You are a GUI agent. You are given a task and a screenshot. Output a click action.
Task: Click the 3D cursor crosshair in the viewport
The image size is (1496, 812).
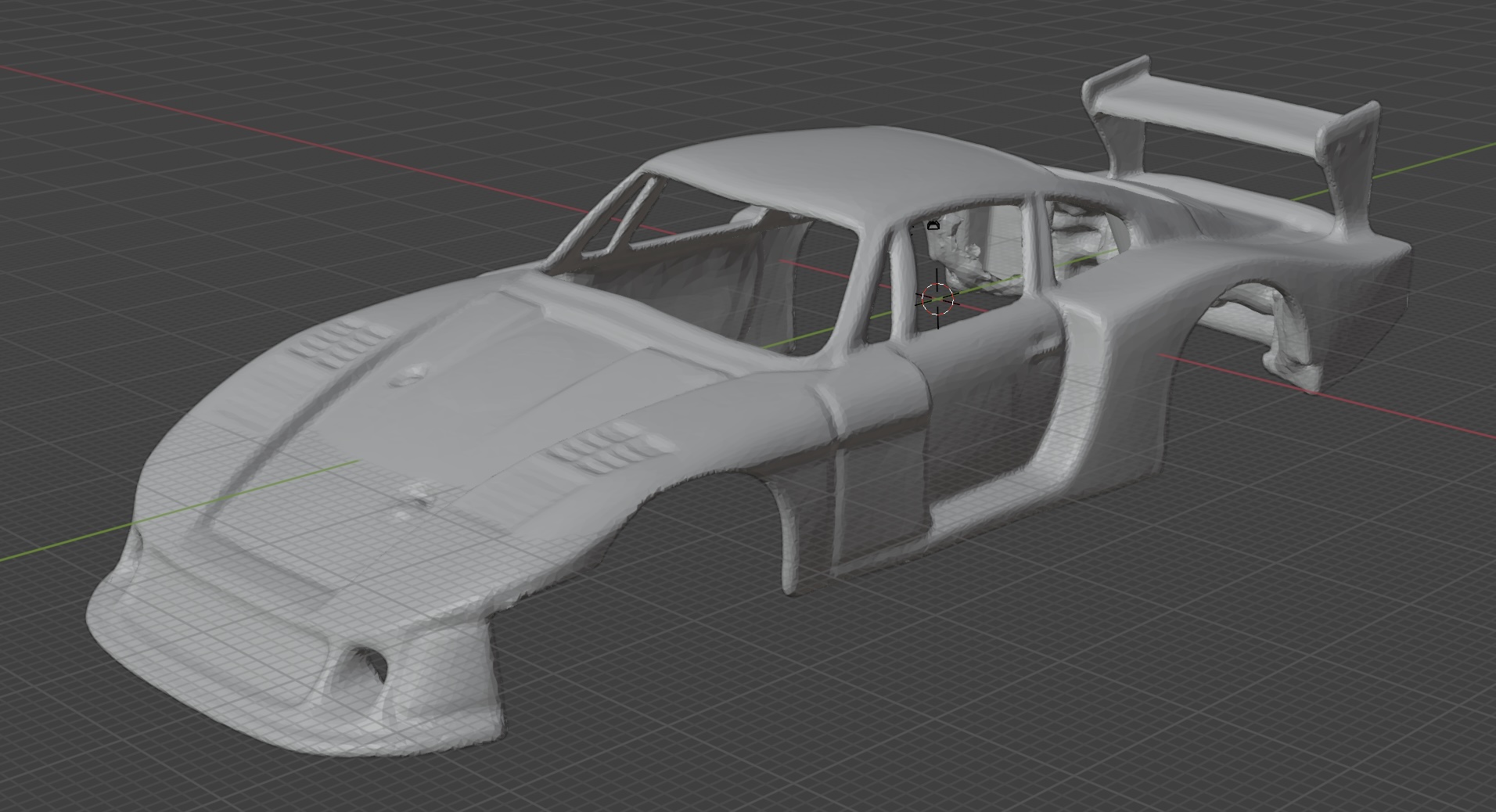coord(937,299)
